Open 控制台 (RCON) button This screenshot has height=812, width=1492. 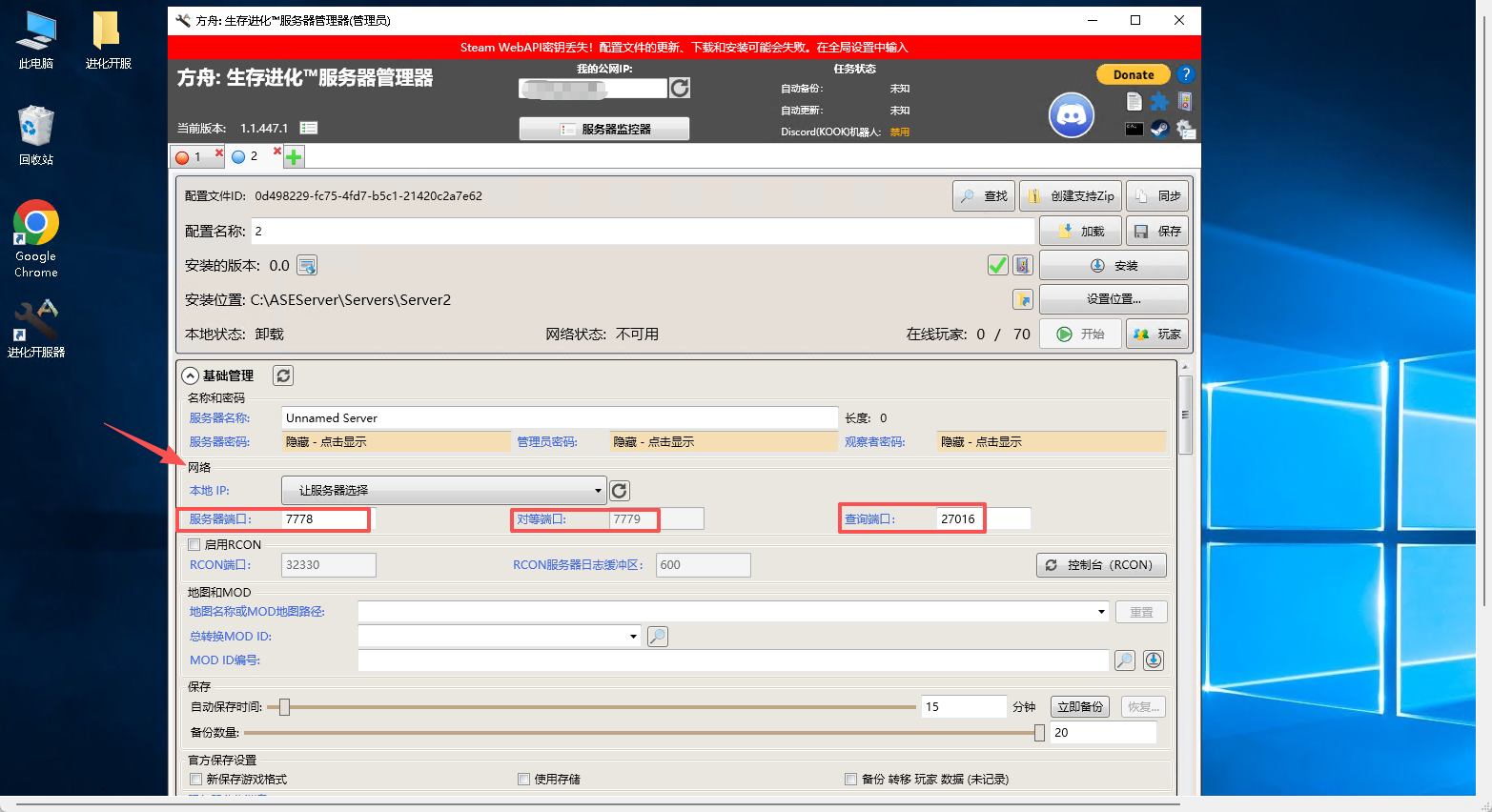click(x=1101, y=565)
